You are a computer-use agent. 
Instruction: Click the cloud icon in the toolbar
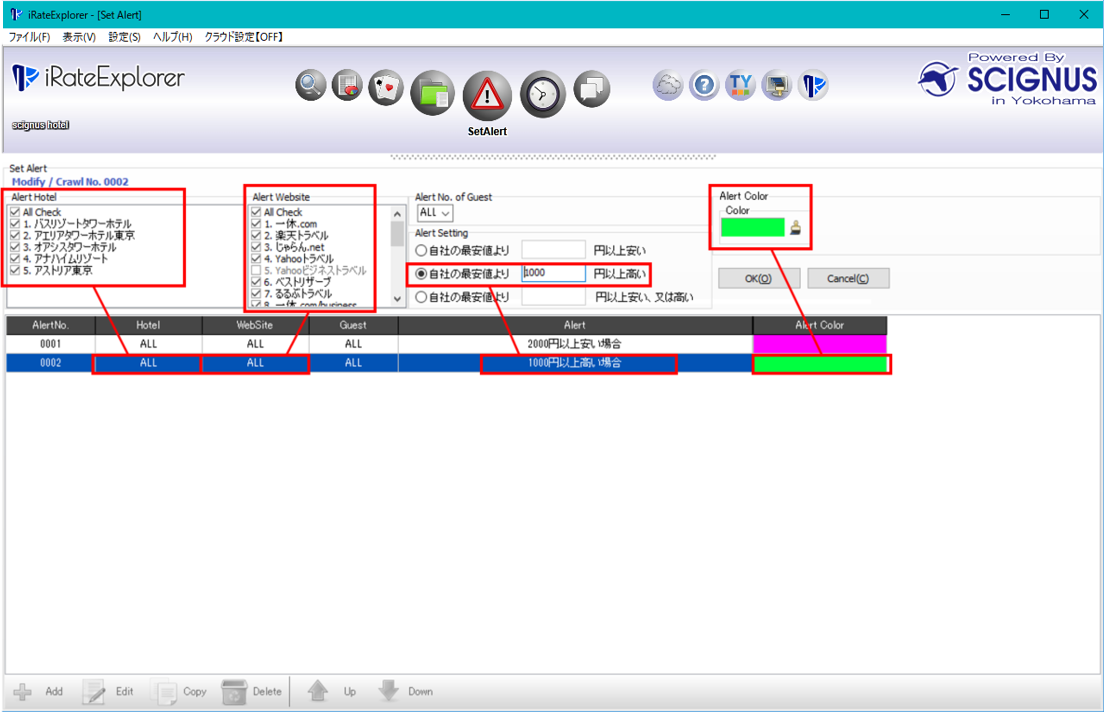(x=667, y=86)
